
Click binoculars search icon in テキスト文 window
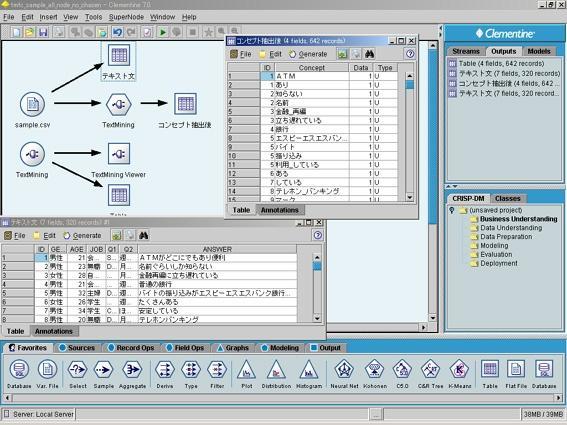tap(144, 236)
